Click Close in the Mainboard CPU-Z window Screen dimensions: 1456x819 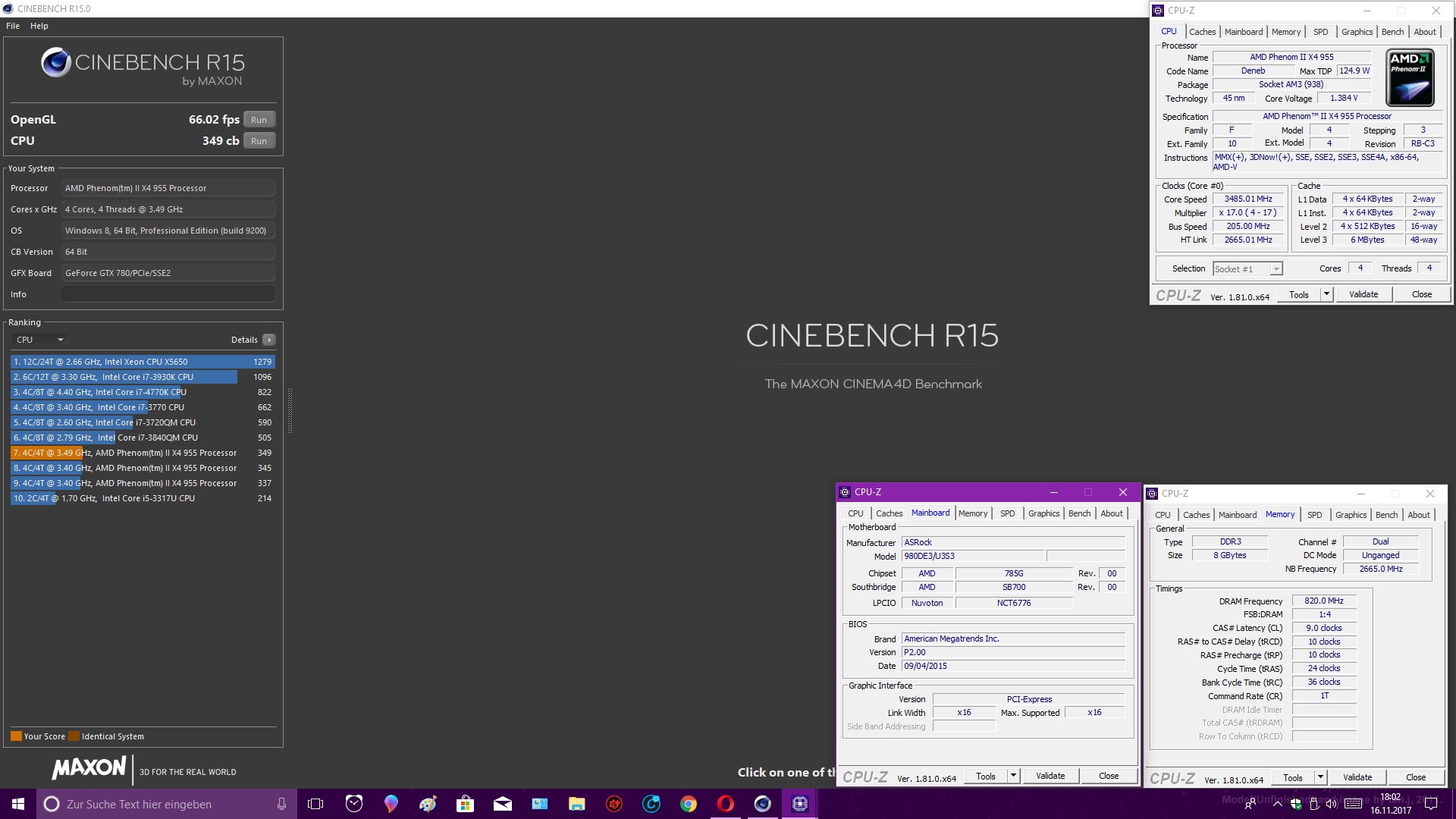[1109, 776]
